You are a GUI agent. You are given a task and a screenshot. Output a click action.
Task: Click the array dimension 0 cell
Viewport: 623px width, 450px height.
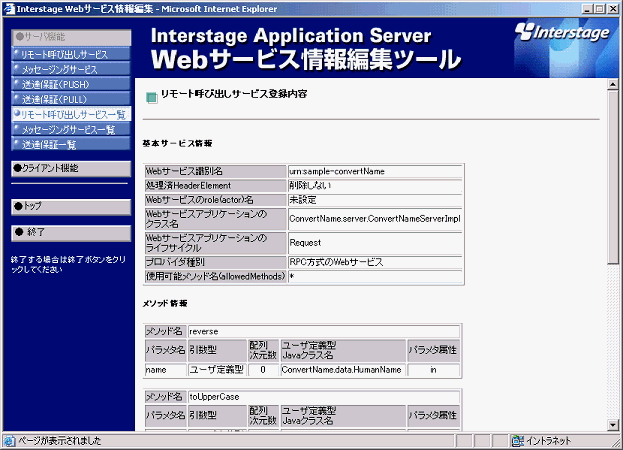pyautogui.click(x=263, y=370)
